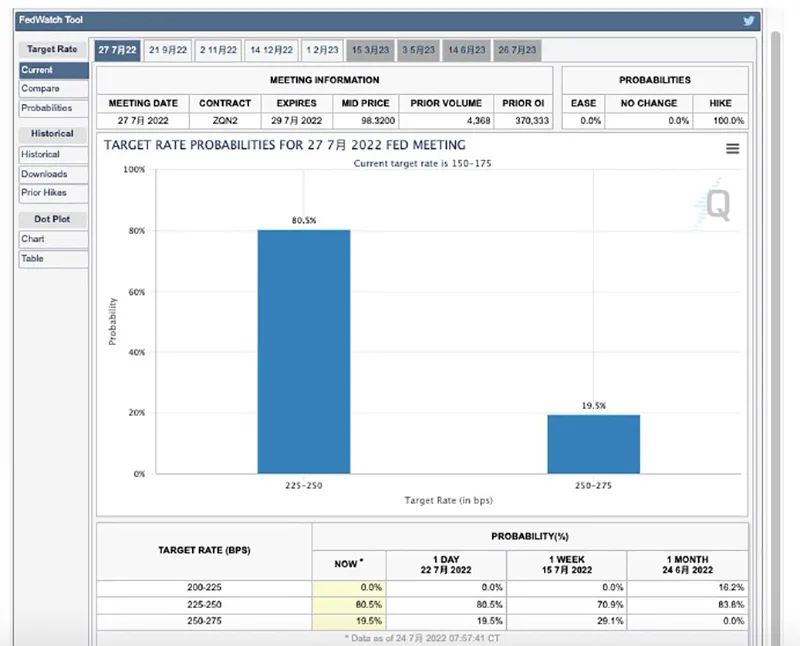Click the vertical scrollbar on the right
Image resolution: width=800 pixels, height=646 pixels.
pyautogui.click(x=775, y=337)
